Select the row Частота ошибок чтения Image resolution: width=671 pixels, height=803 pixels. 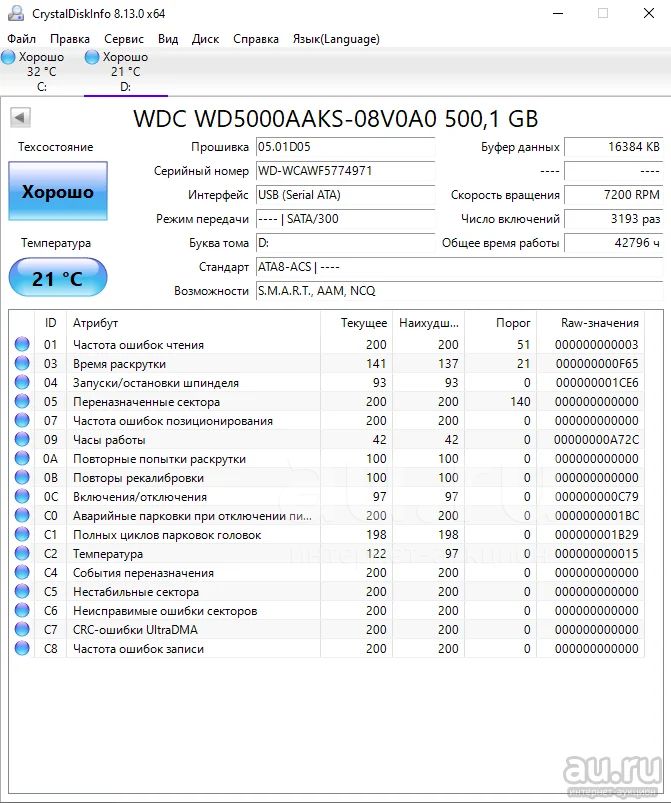tap(327, 345)
